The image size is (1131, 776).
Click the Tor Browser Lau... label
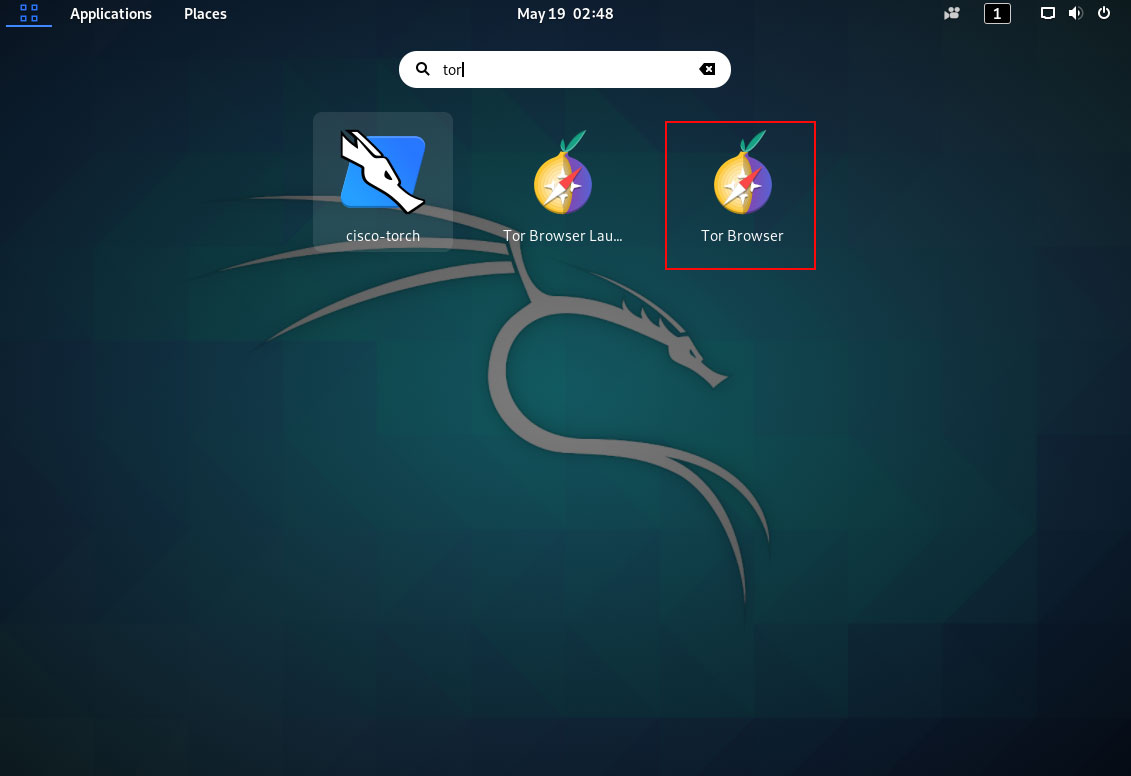(x=563, y=236)
